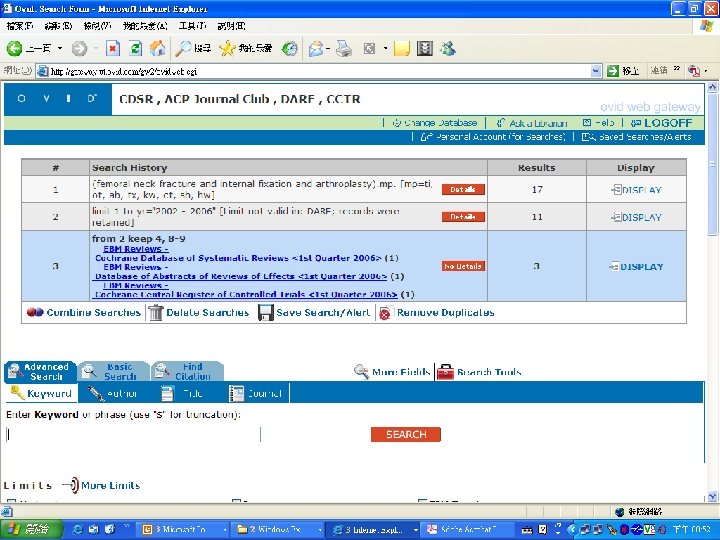Open Saved Searches/Alerts link
This screenshot has height=540, width=720.
636,137
